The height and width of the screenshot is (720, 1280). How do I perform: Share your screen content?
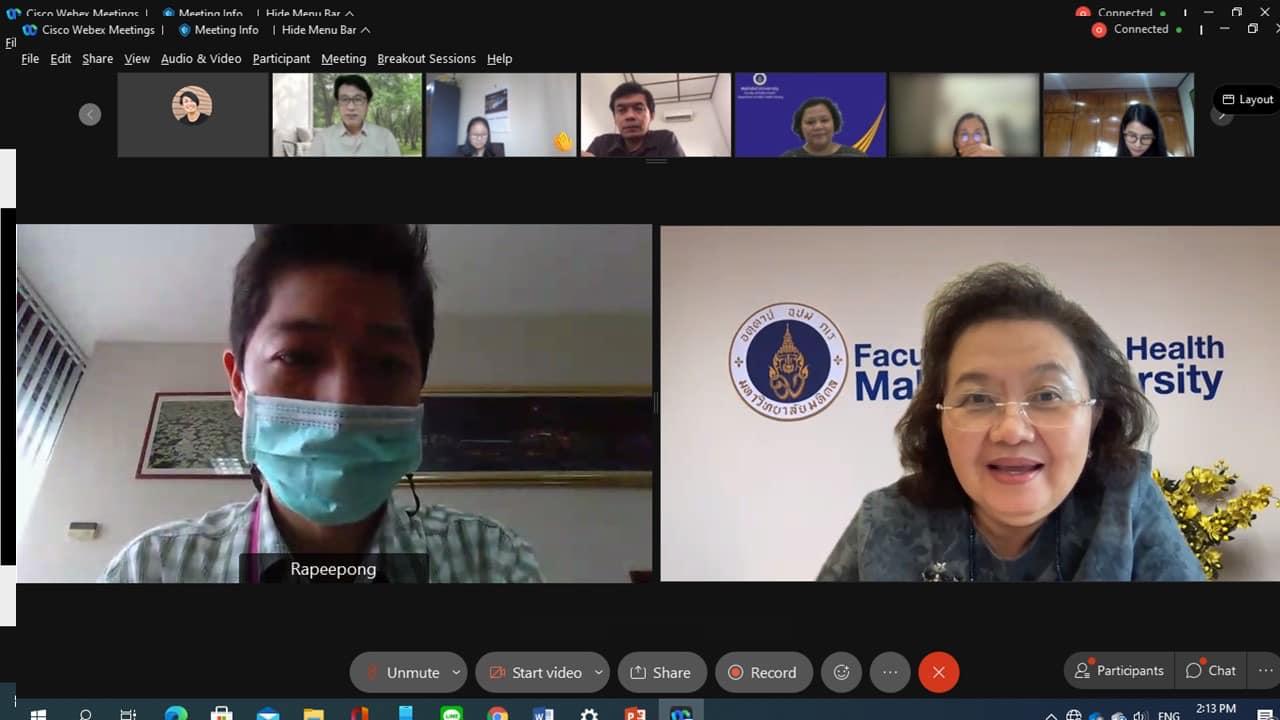(x=662, y=672)
